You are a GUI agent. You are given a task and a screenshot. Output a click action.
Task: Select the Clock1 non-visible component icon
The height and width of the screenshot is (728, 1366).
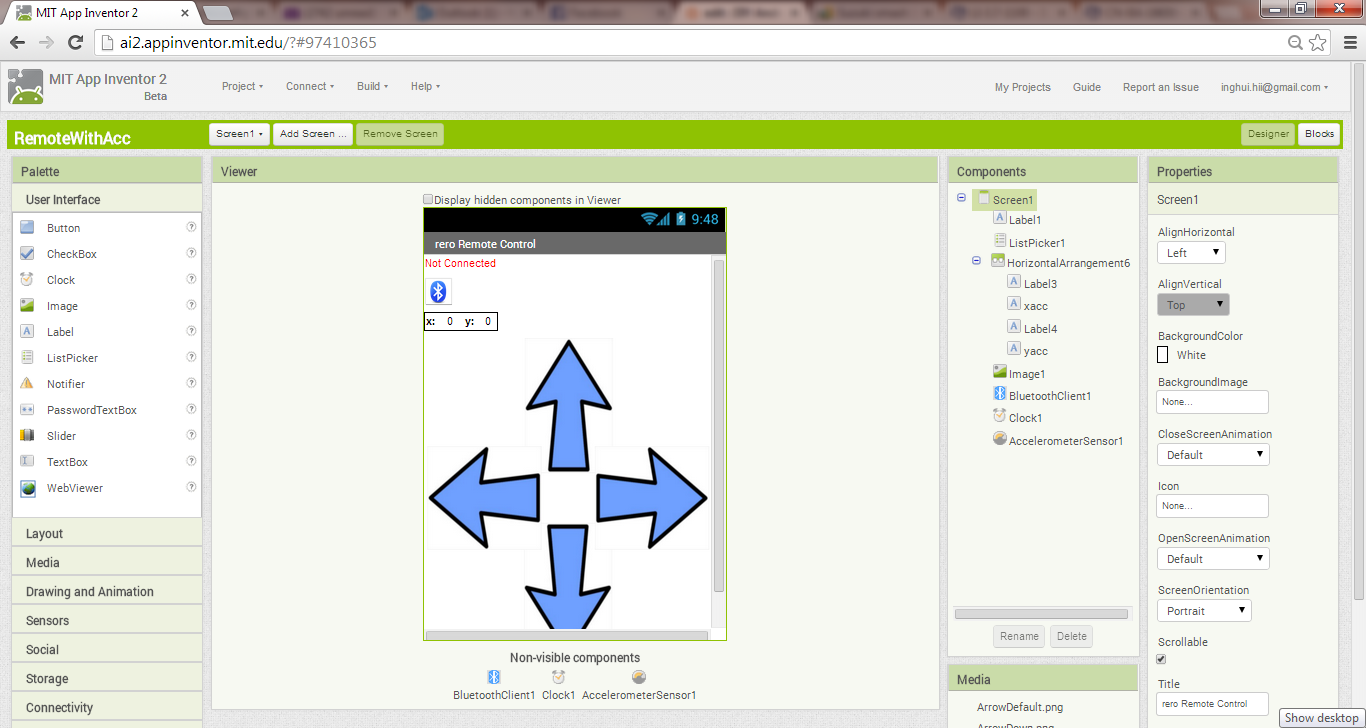click(558, 677)
